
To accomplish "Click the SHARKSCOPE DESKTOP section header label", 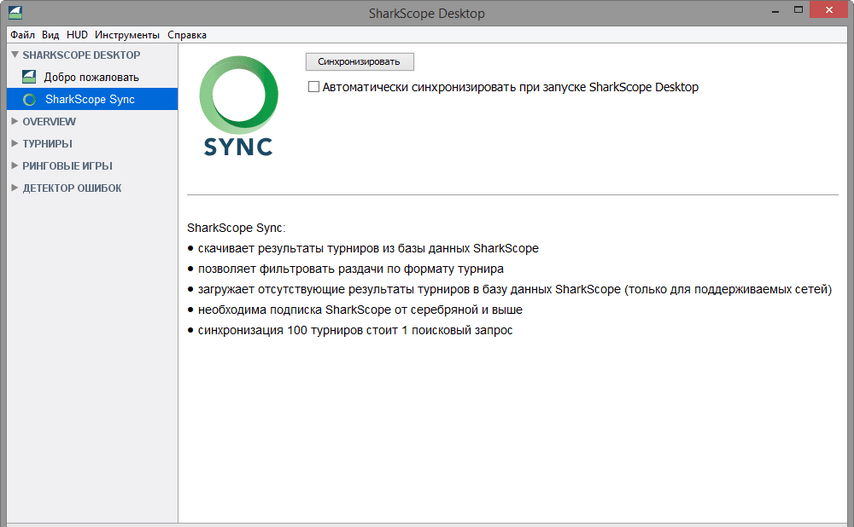I will tap(81, 55).
